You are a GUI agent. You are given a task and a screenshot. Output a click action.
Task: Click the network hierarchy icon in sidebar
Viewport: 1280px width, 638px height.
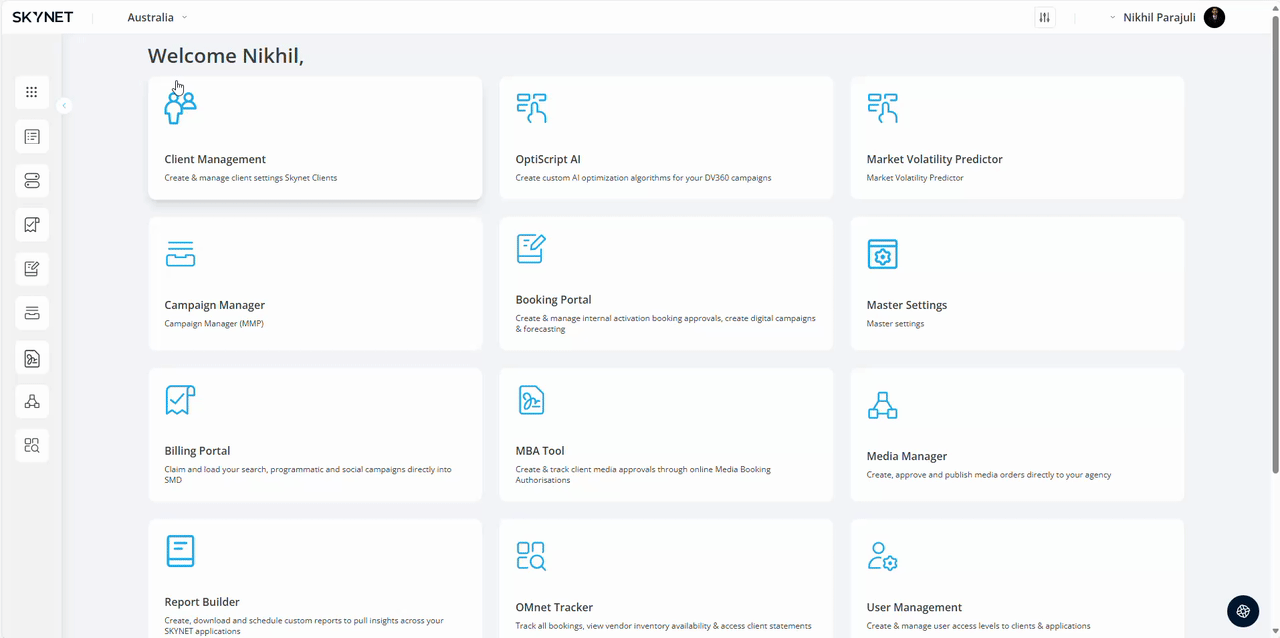[x=32, y=401]
